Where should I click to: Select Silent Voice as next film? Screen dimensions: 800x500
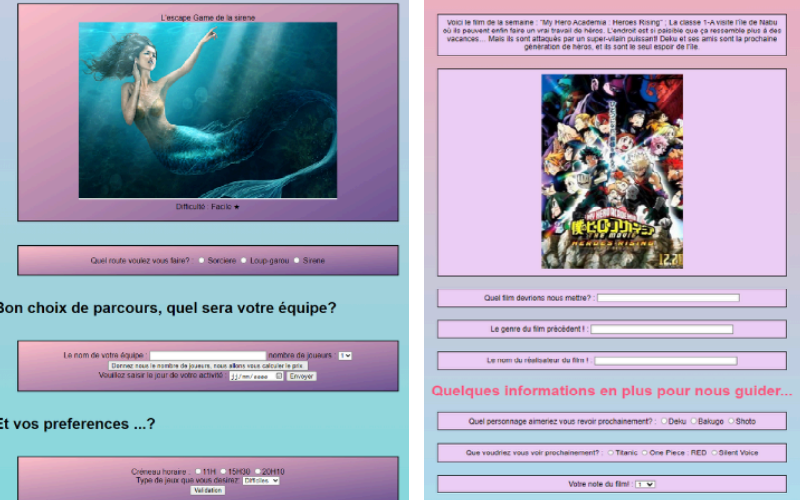click(714, 453)
